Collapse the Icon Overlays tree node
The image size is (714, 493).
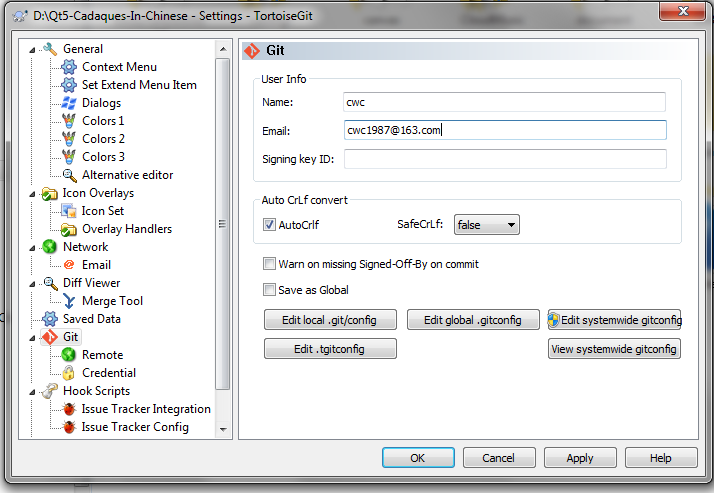32,194
